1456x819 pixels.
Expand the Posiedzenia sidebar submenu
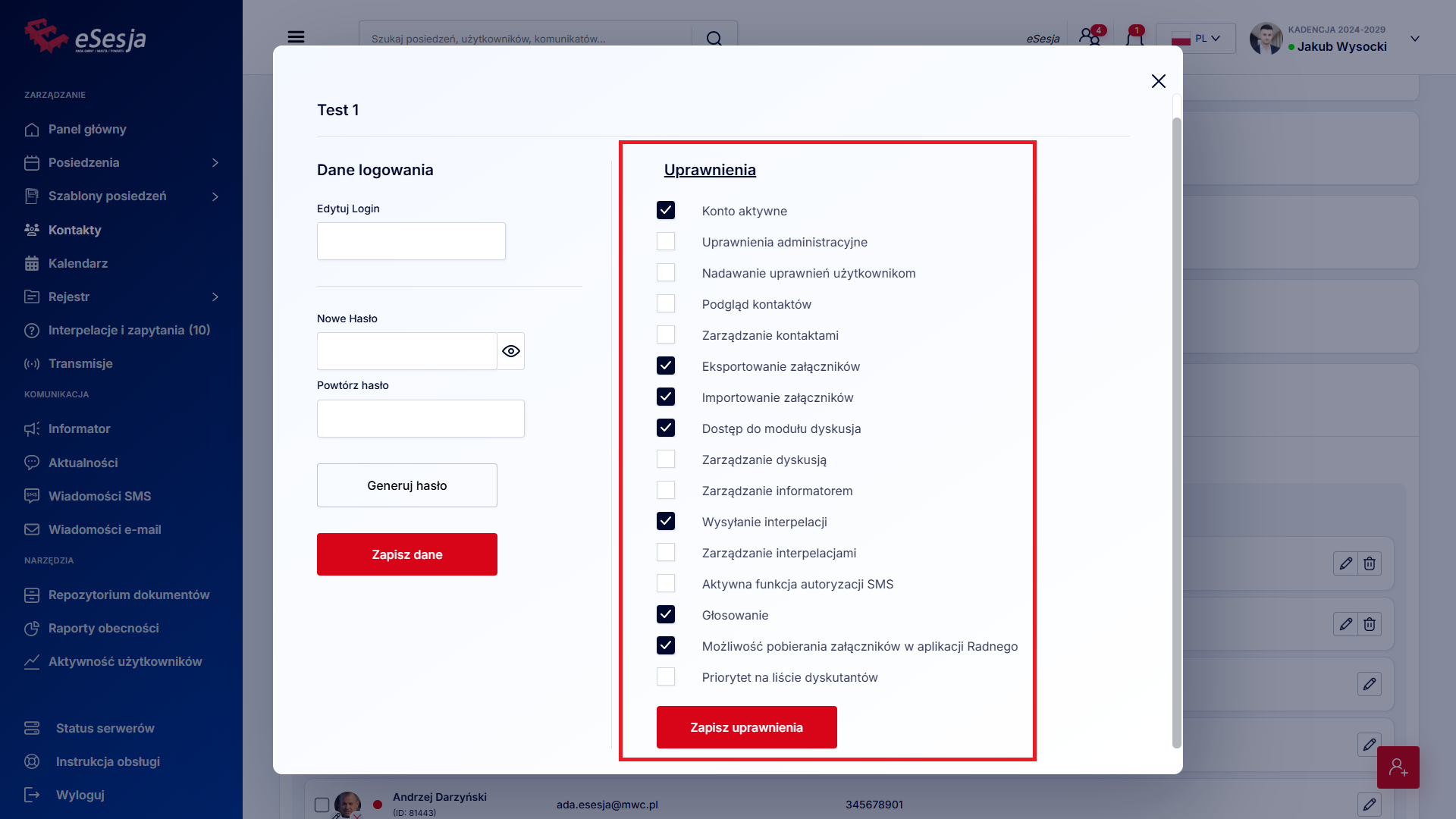point(215,163)
